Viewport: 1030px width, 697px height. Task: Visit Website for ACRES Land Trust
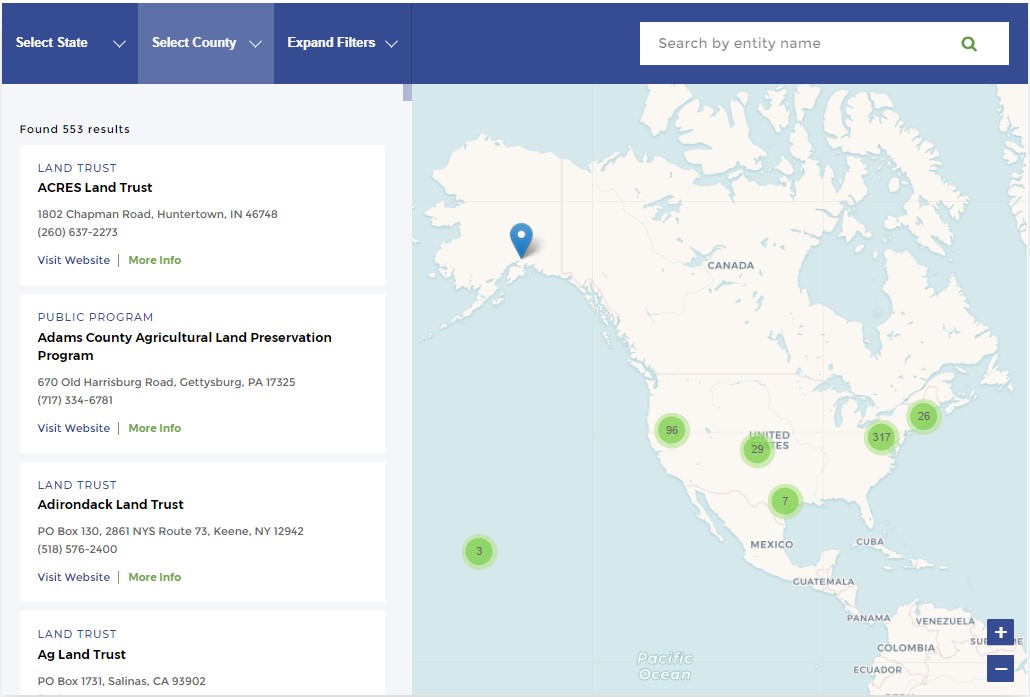(74, 260)
